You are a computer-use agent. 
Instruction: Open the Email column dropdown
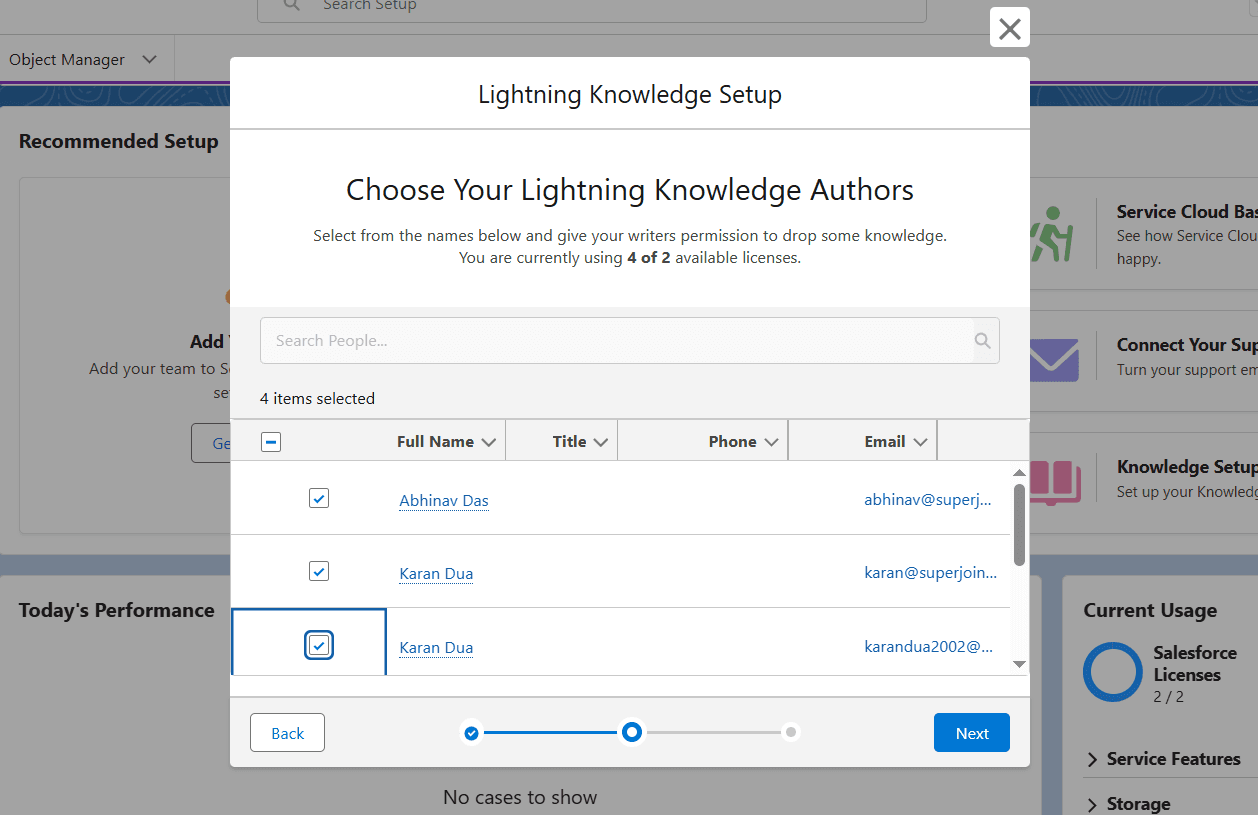click(x=920, y=442)
